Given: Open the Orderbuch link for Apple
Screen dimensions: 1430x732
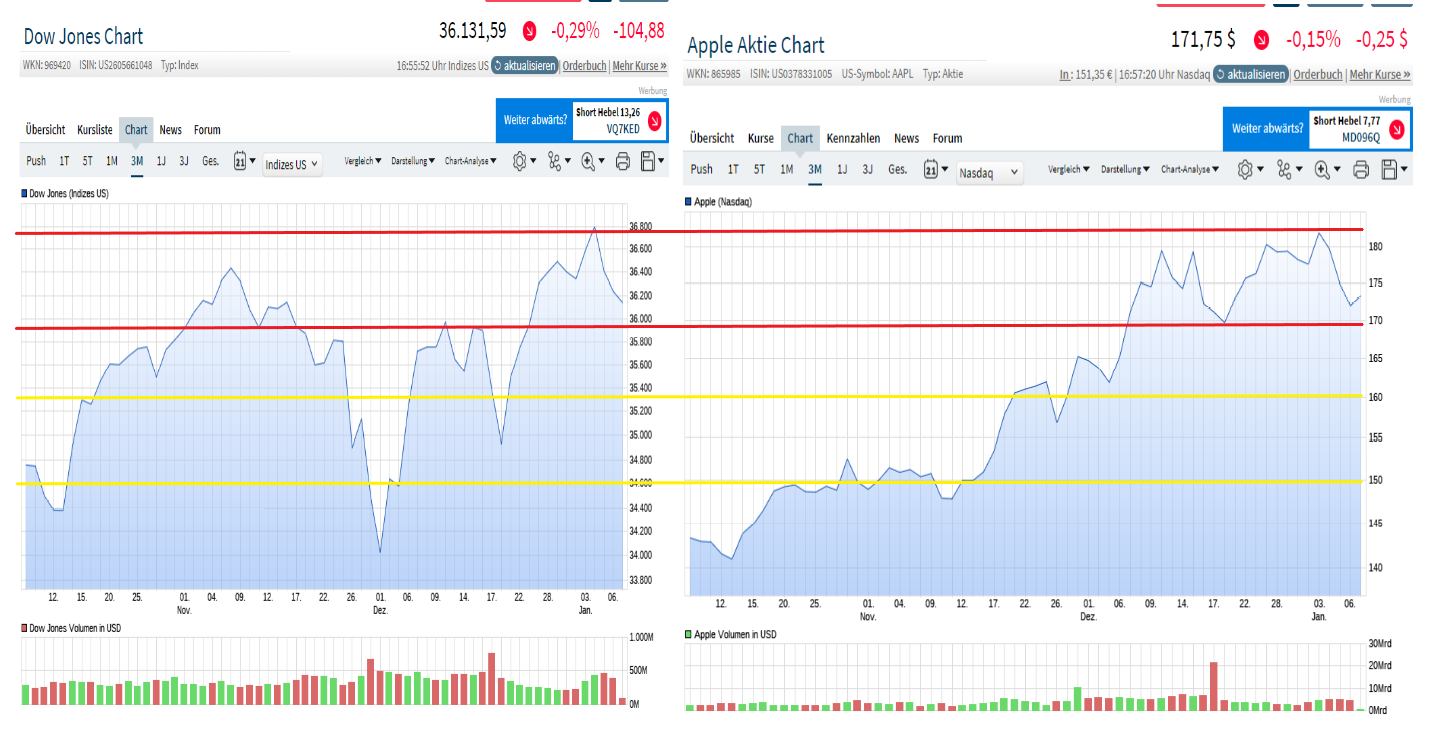Looking at the screenshot, I should (1318, 74).
